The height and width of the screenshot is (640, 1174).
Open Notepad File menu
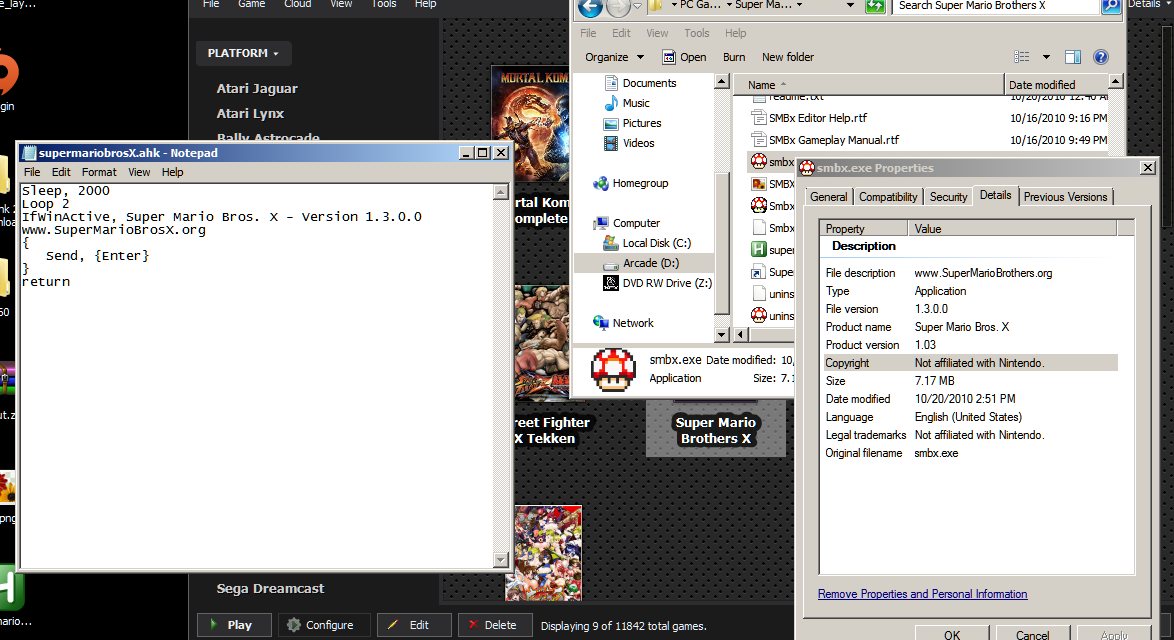point(32,172)
